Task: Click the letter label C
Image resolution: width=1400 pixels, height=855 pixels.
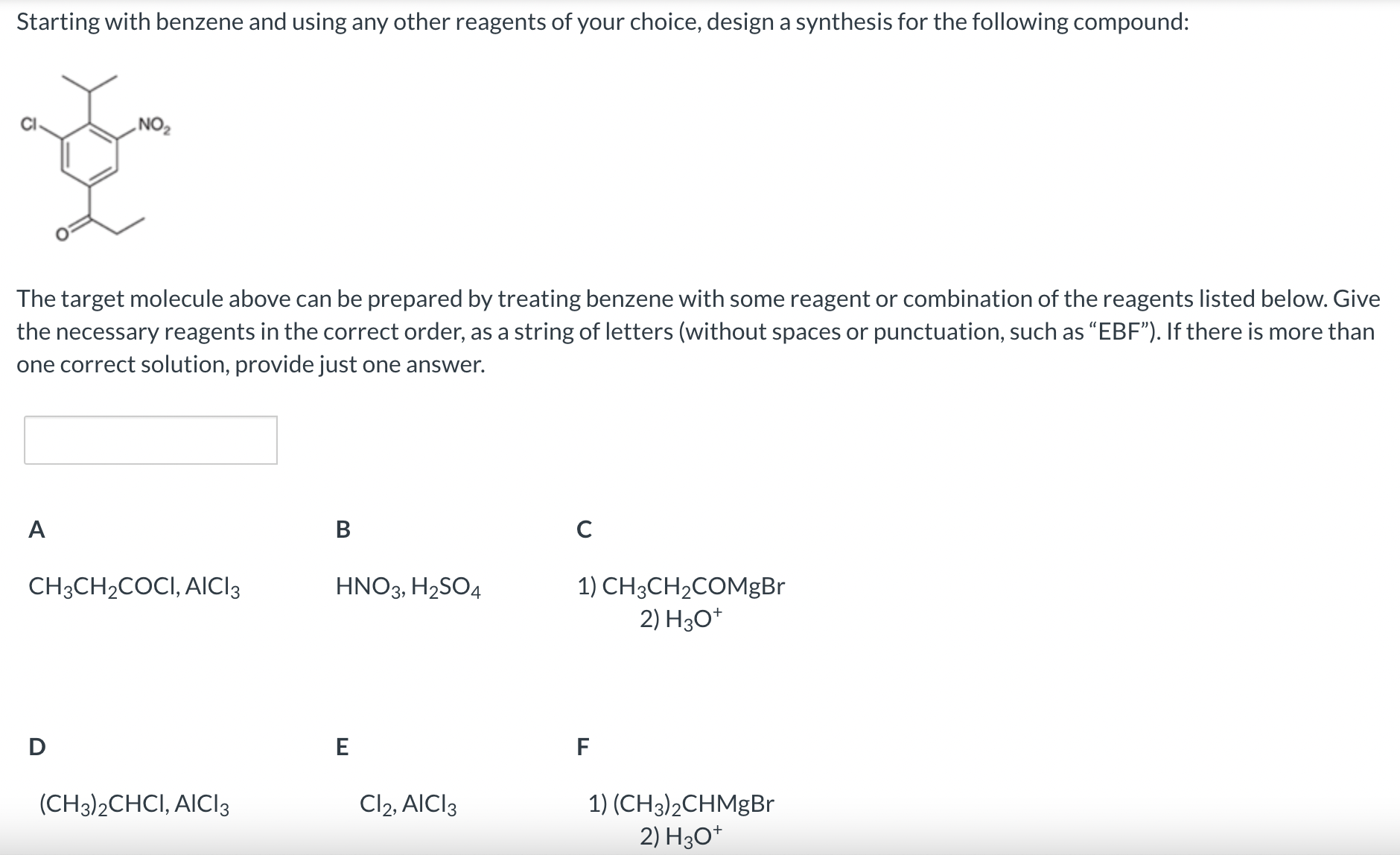Action: point(585,530)
